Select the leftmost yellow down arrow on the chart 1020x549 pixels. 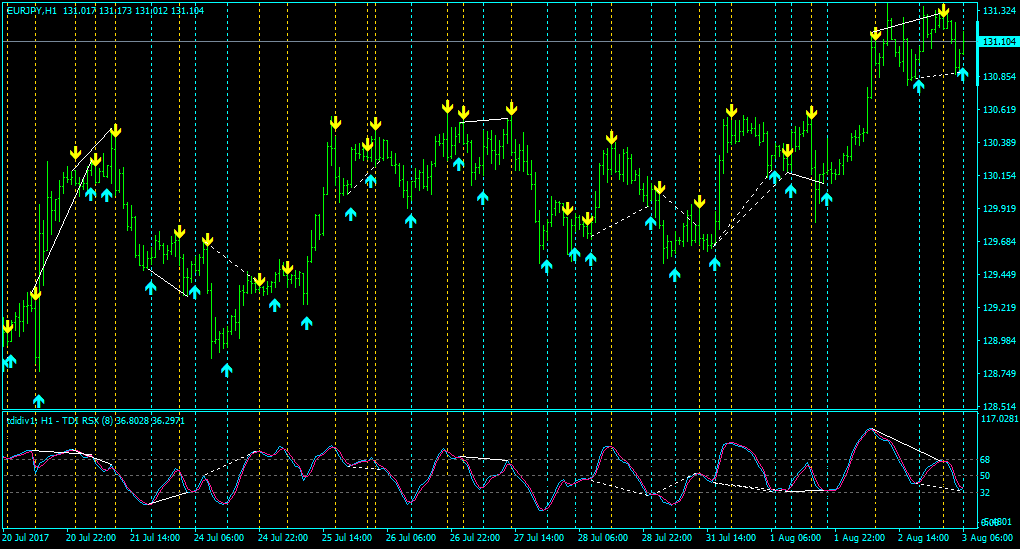pos(8,327)
